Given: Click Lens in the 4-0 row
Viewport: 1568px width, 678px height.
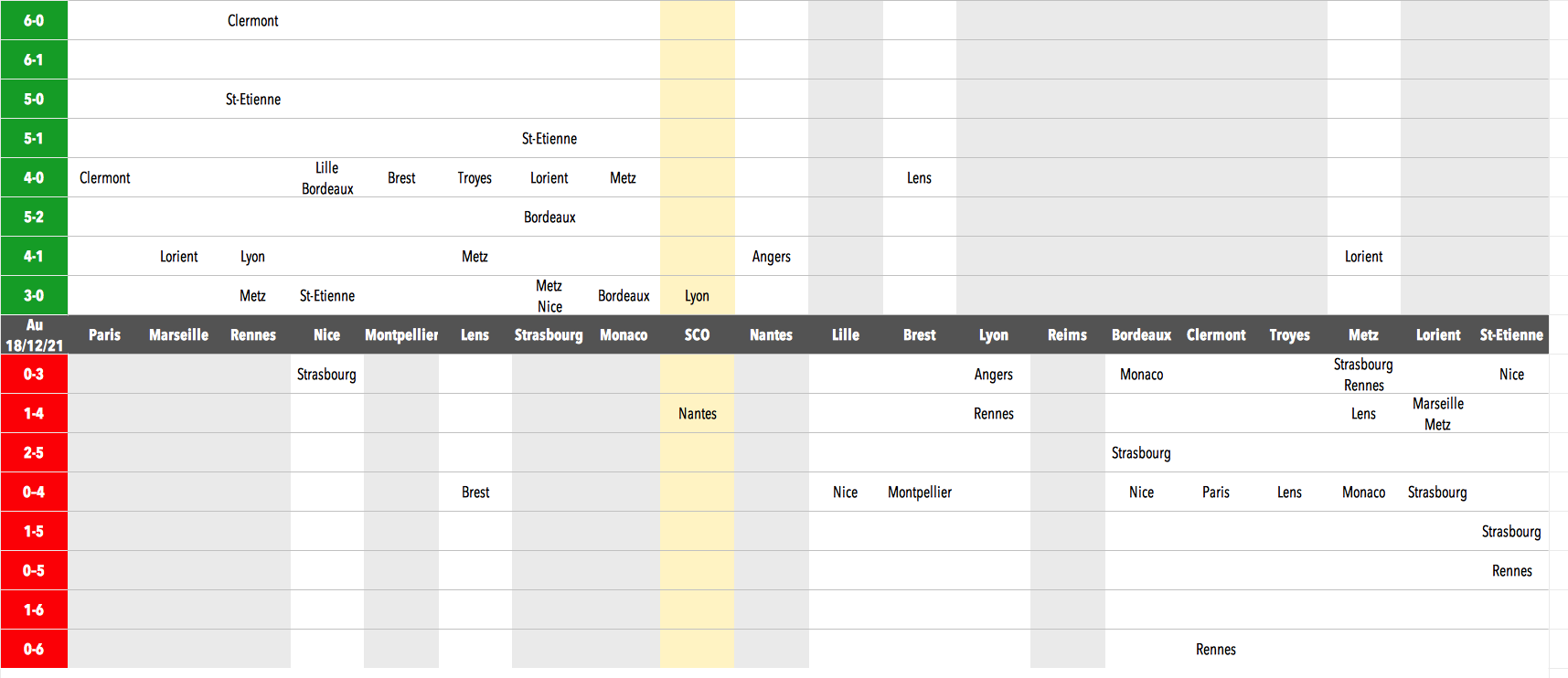Looking at the screenshot, I should (x=919, y=177).
